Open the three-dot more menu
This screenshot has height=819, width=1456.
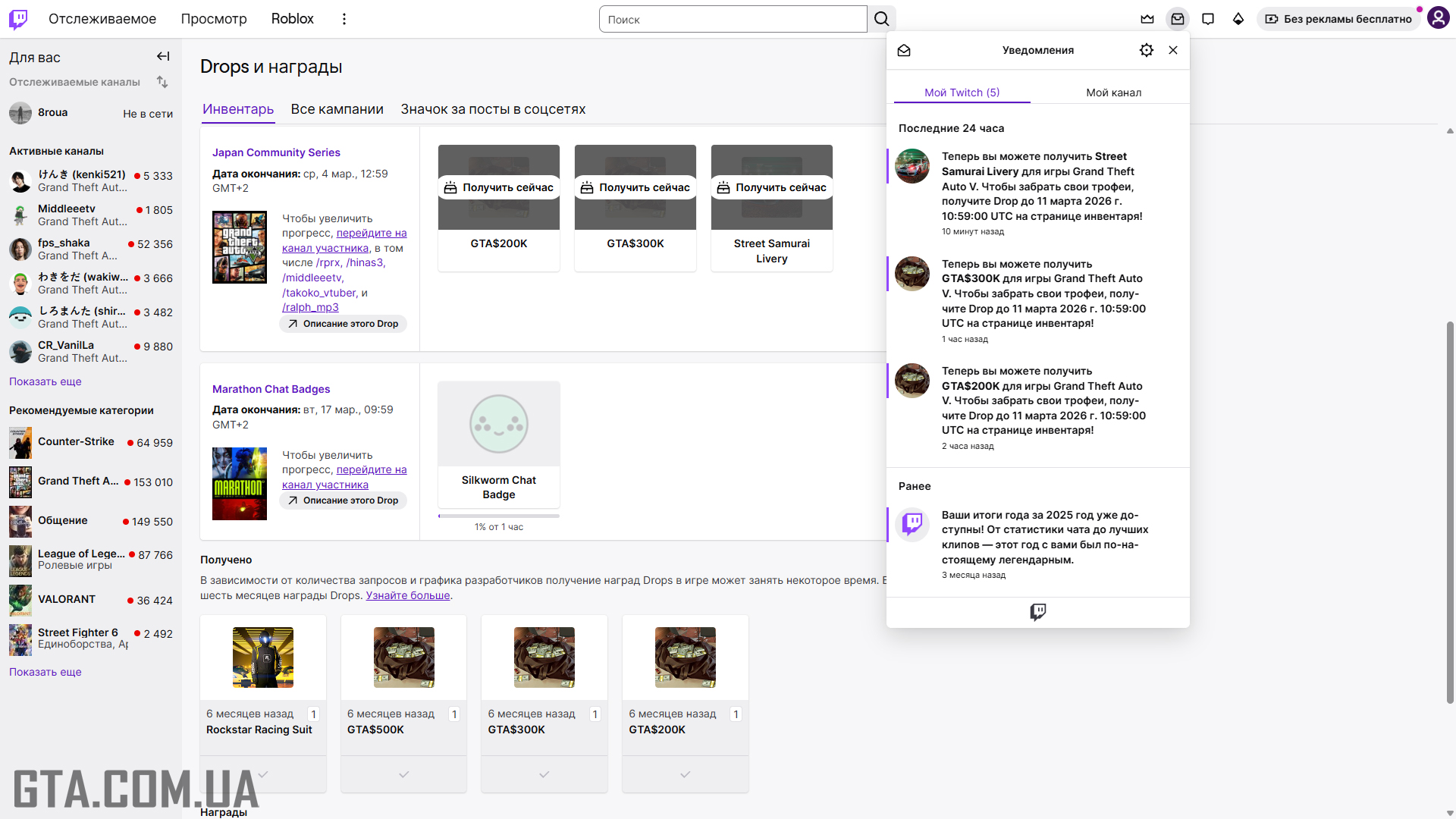point(344,19)
